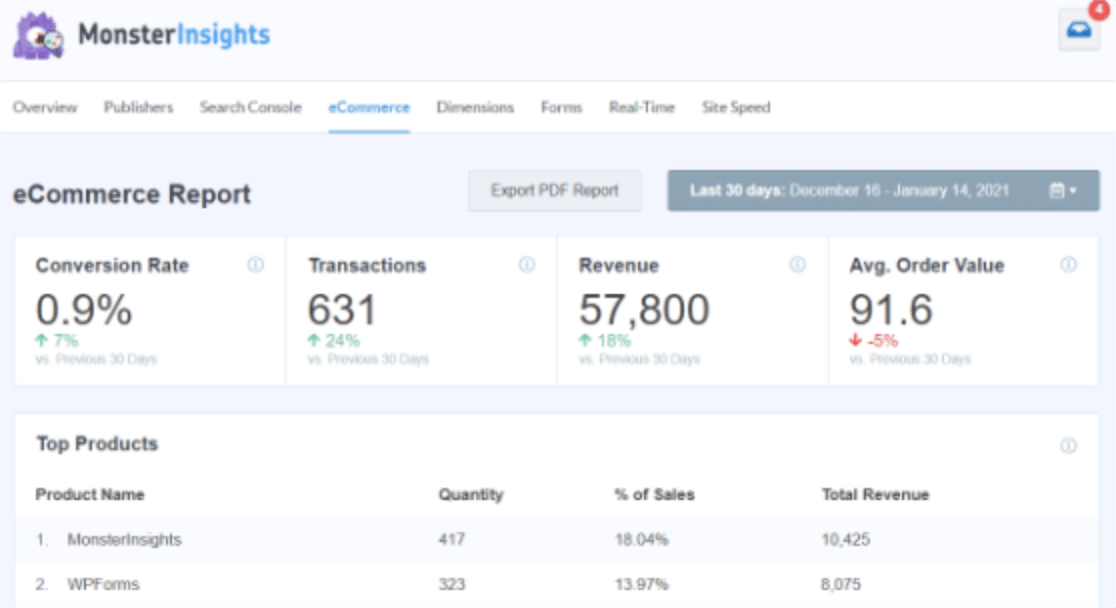Screen dimensions: 1116x608
Task: Click info icon beside Avg. Order Value
Action: (1068, 265)
